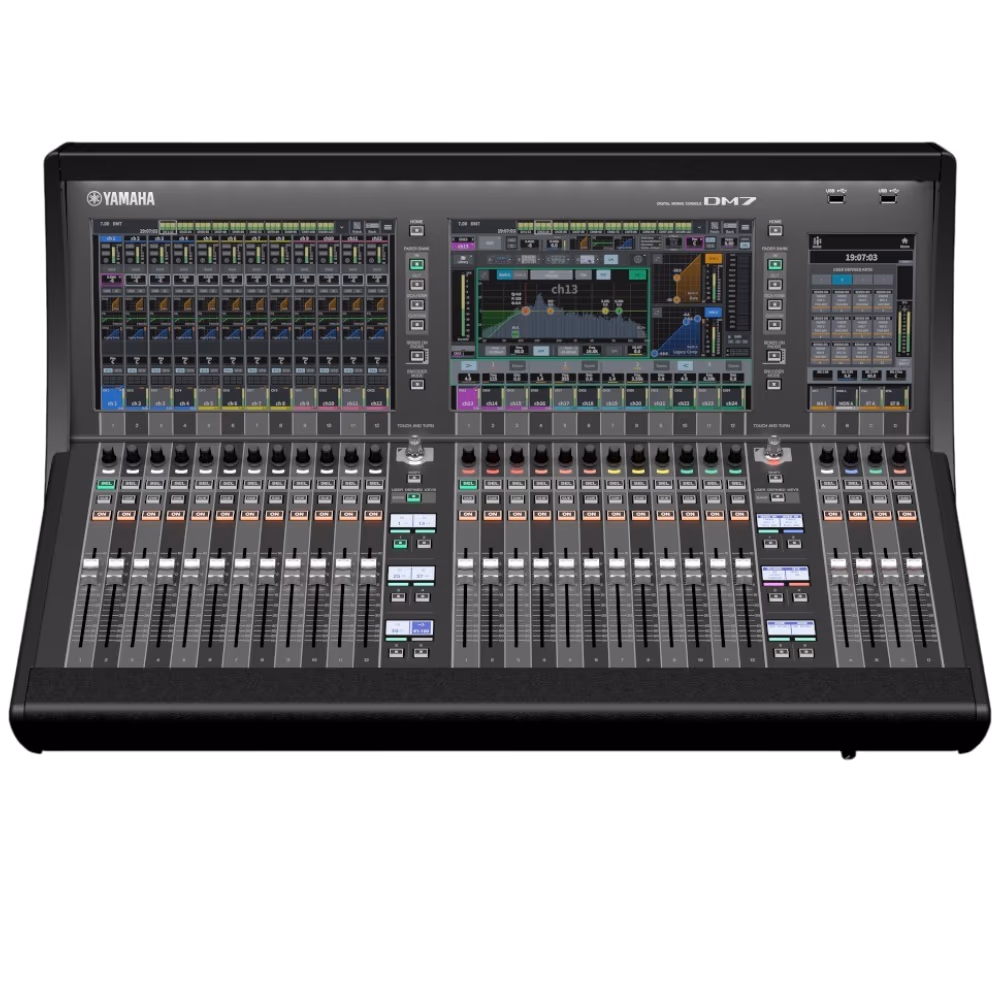The height and width of the screenshot is (1000, 1000).
Task: Select the IN fader bank key, center section
Action: (x=775, y=264)
